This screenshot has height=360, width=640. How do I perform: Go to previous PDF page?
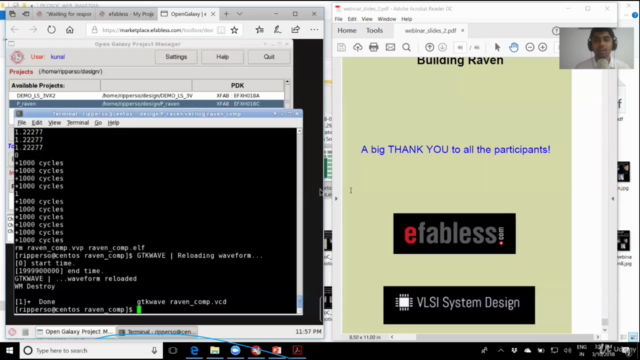429,47
